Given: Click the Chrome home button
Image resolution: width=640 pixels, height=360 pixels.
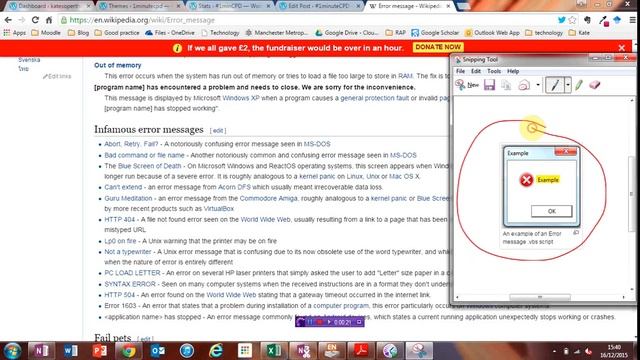Looking at the screenshot, I should click(x=49, y=20).
